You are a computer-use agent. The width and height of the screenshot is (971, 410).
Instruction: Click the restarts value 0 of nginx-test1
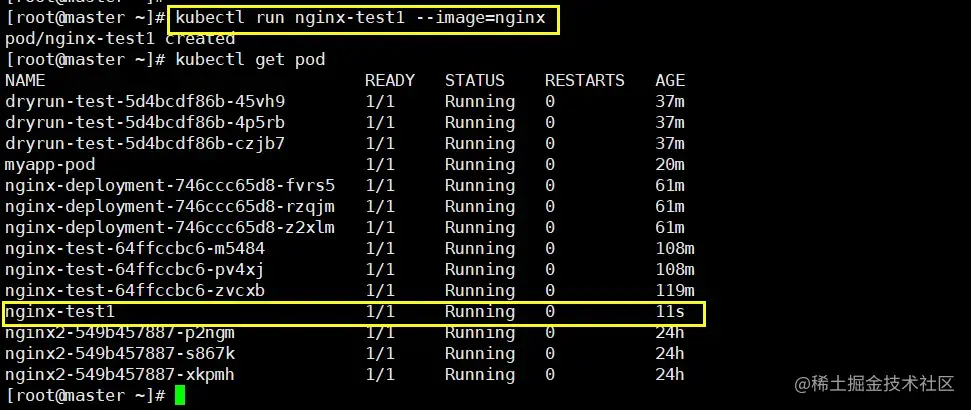[x=550, y=312]
